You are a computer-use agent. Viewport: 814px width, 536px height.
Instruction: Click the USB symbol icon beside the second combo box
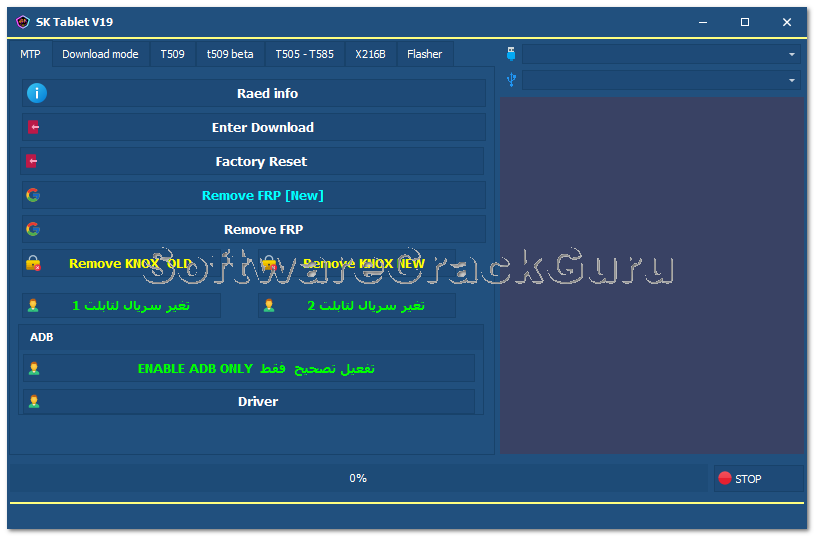coord(511,79)
